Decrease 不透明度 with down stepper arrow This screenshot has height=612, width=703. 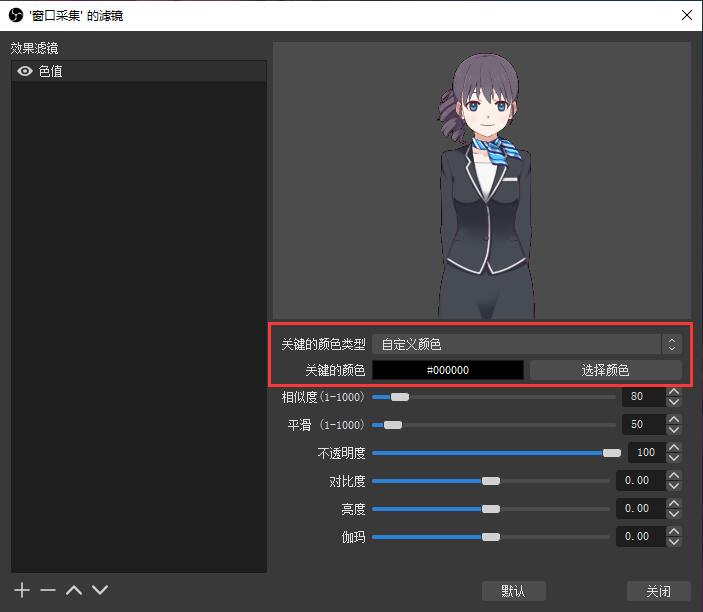(673, 458)
